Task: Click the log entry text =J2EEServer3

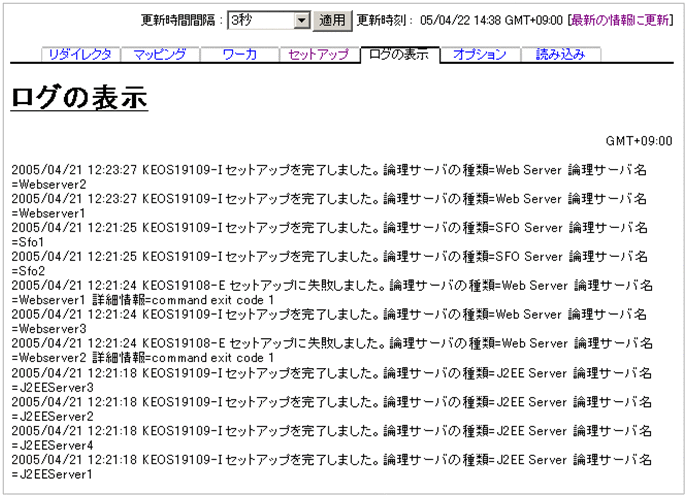Action: coord(53,387)
